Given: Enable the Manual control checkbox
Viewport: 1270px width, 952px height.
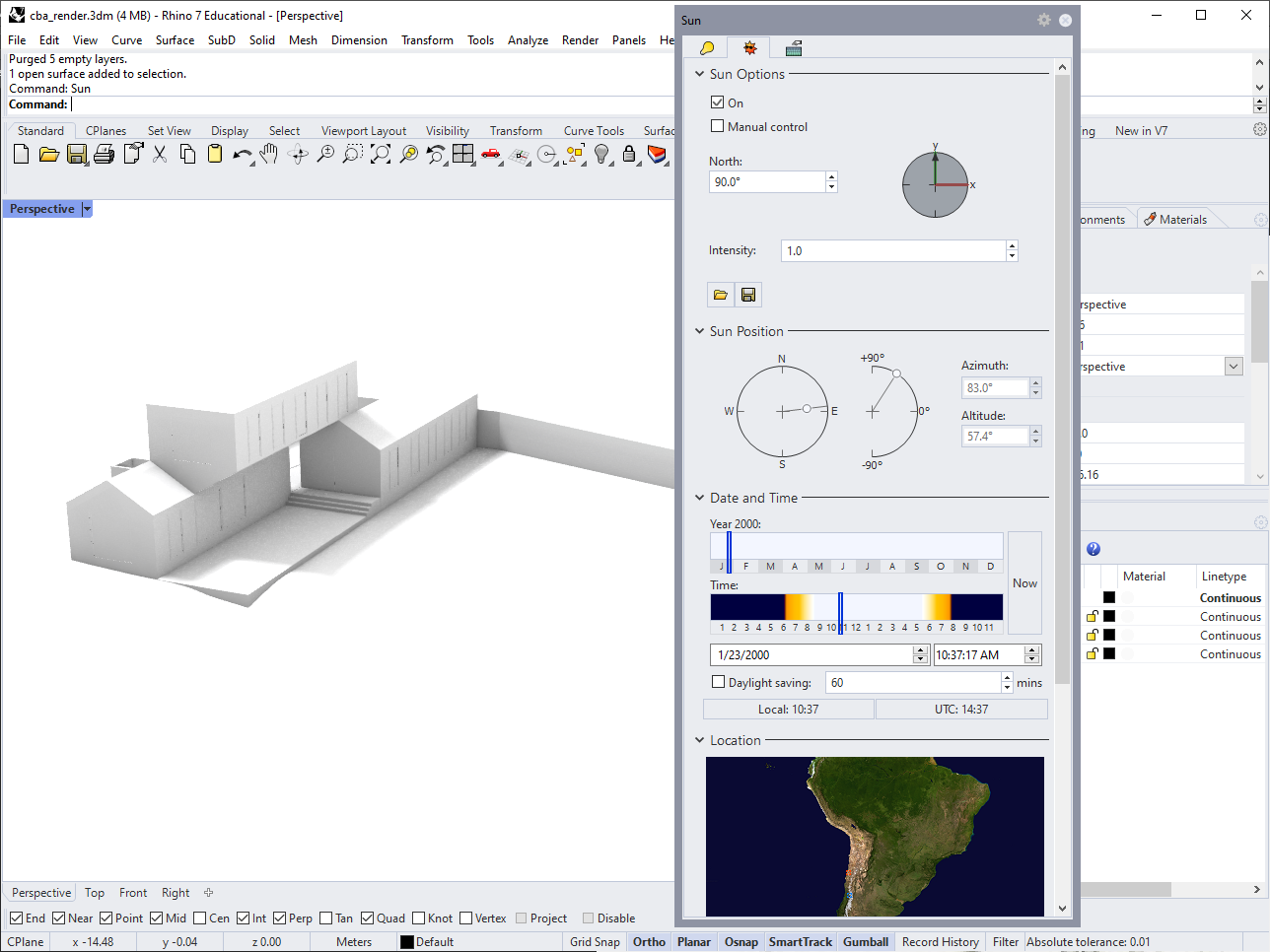Looking at the screenshot, I should (718, 126).
